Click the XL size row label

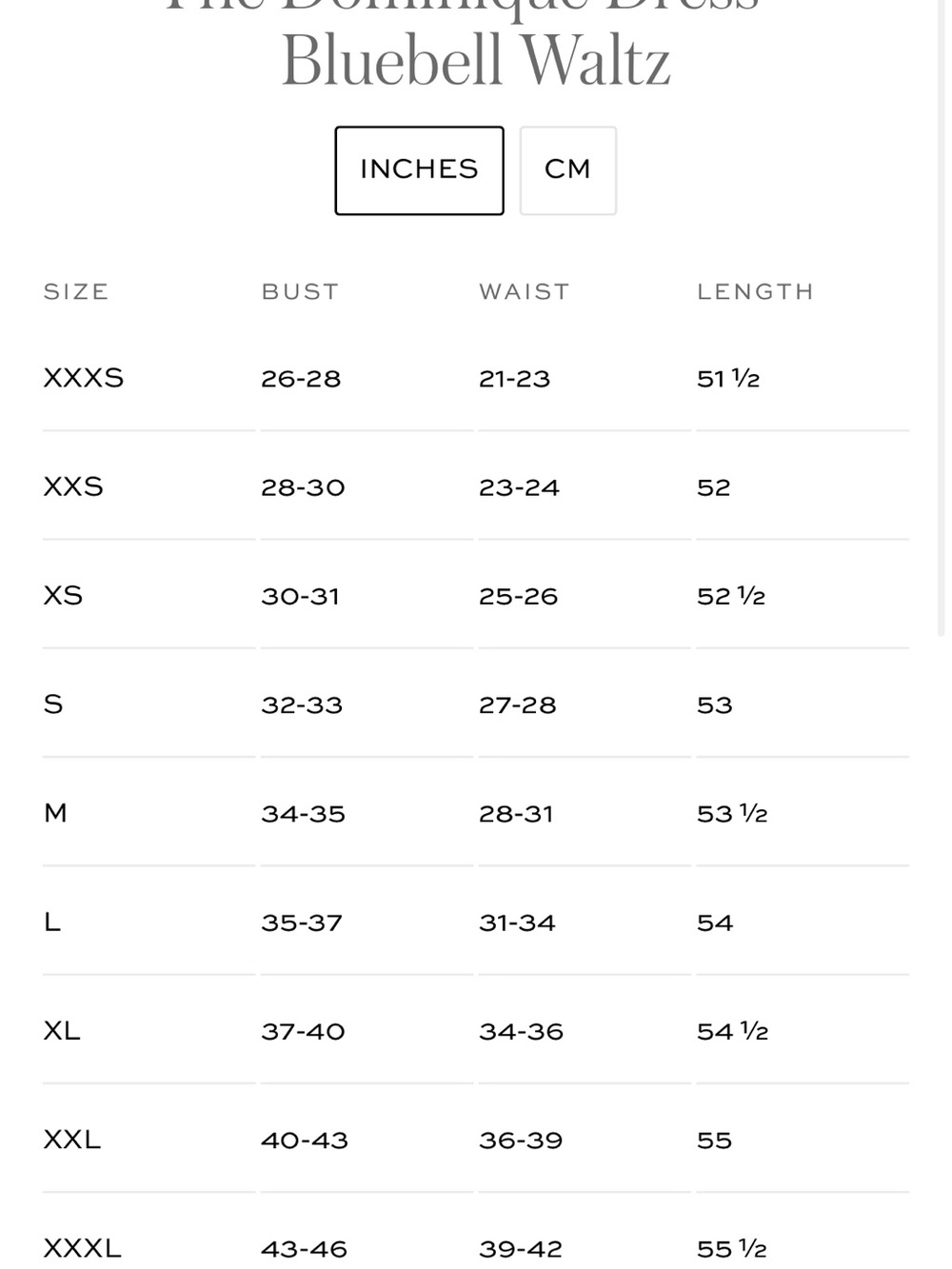[x=62, y=1030]
